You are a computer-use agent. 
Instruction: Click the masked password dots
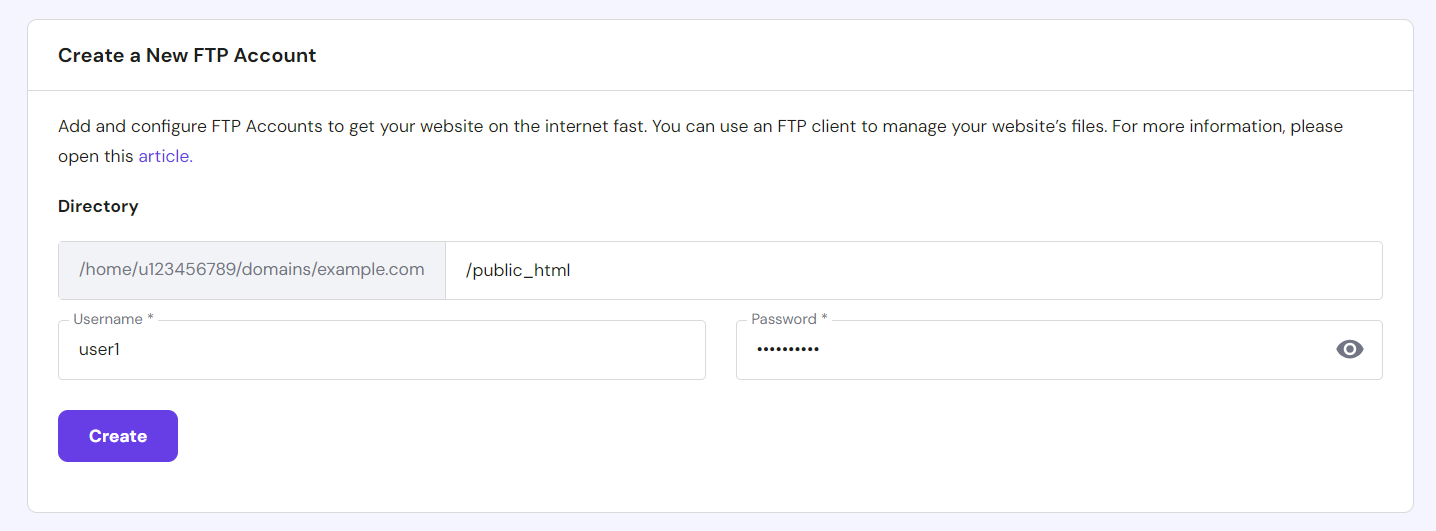(x=787, y=349)
